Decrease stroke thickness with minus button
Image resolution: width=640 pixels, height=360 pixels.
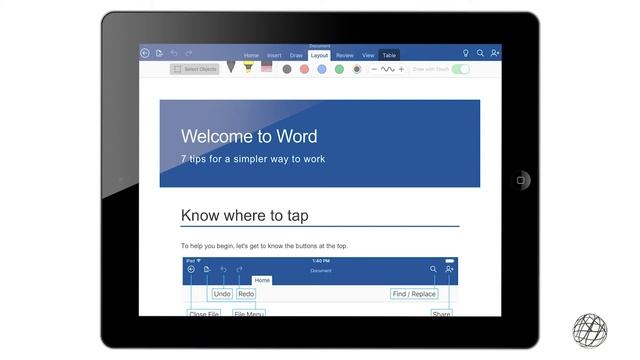[374, 69]
